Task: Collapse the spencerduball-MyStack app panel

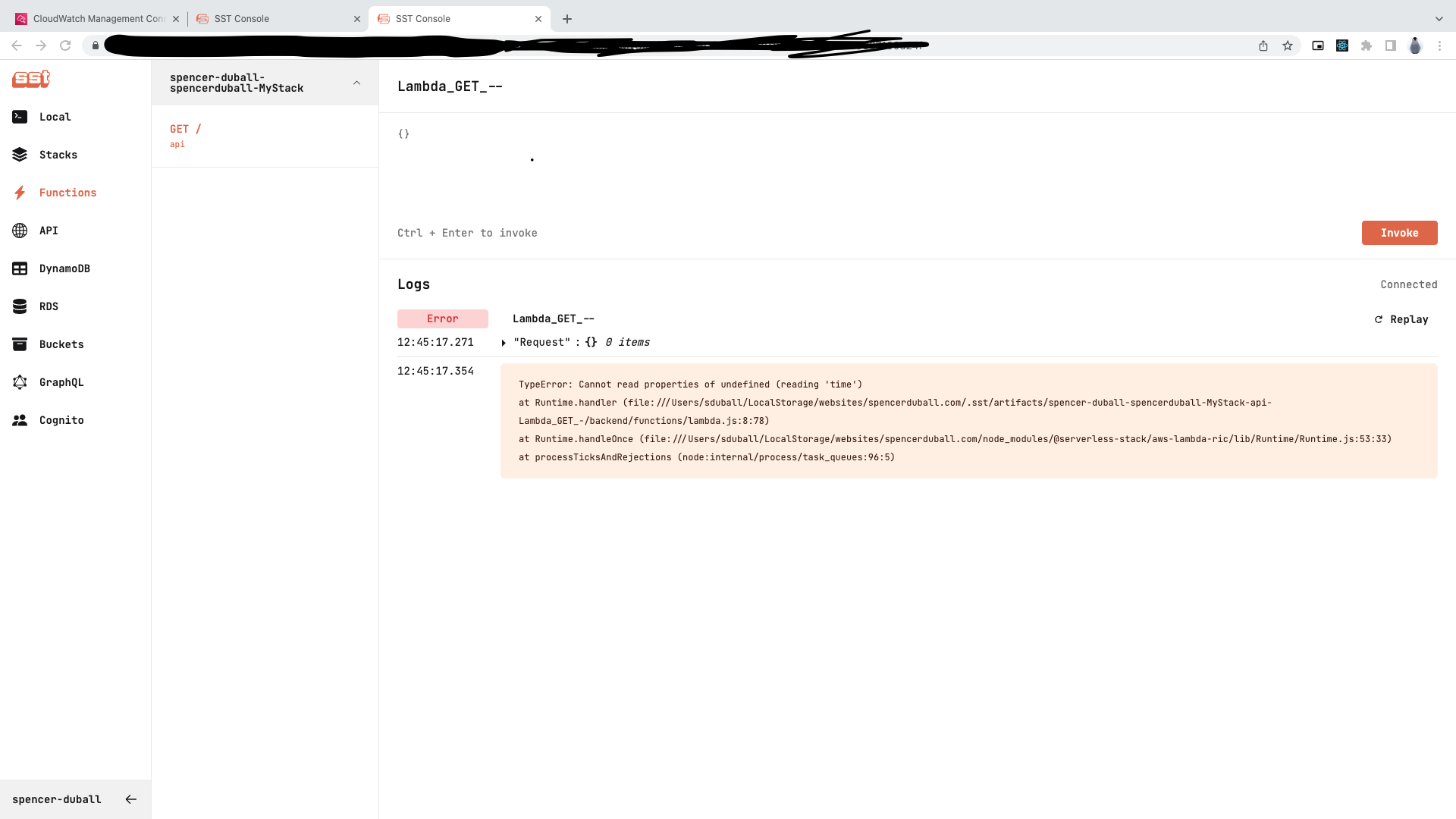Action: pyautogui.click(x=356, y=83)
